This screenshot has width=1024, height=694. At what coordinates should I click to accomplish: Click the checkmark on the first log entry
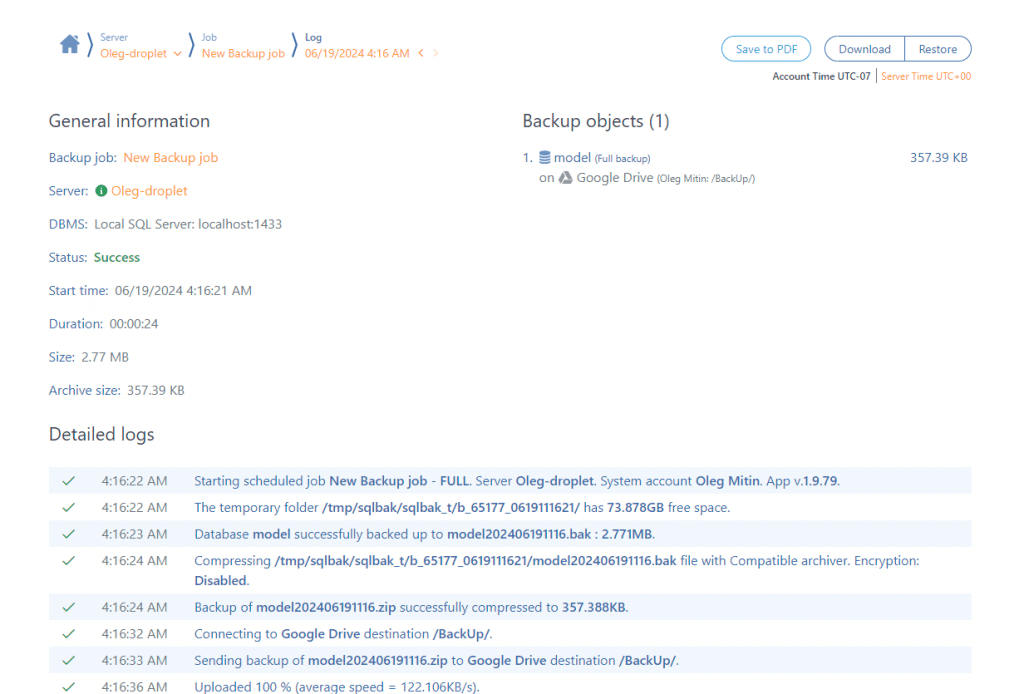68,480
